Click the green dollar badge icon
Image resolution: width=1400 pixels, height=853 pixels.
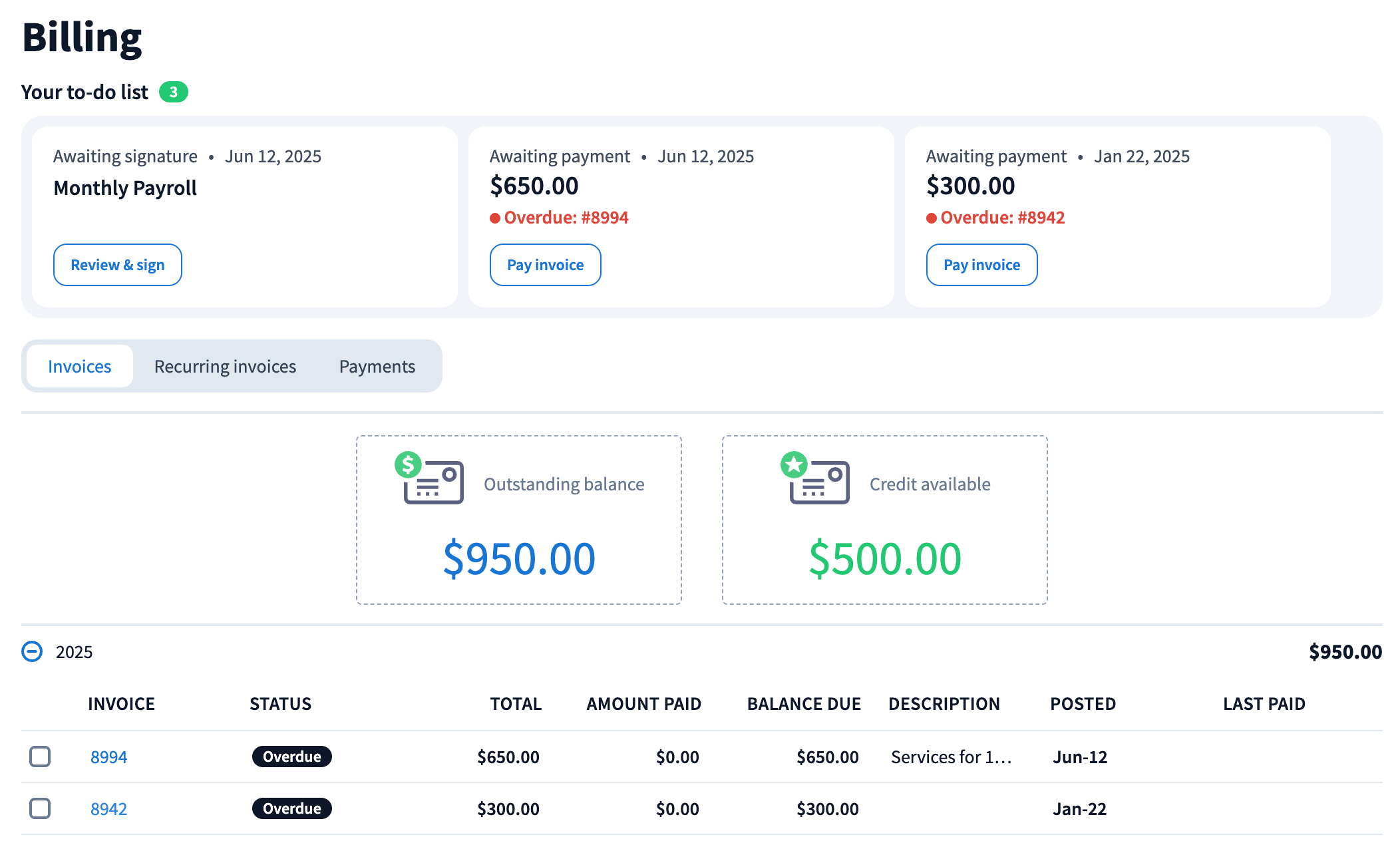point(408,464)
